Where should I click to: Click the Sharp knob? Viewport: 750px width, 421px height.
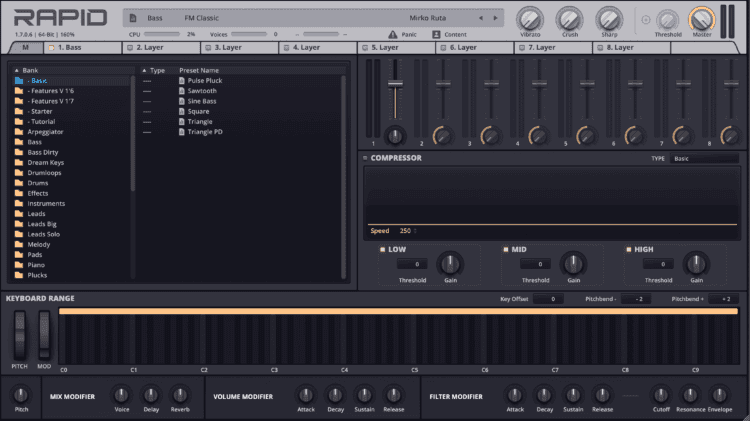tap(609, 20)
